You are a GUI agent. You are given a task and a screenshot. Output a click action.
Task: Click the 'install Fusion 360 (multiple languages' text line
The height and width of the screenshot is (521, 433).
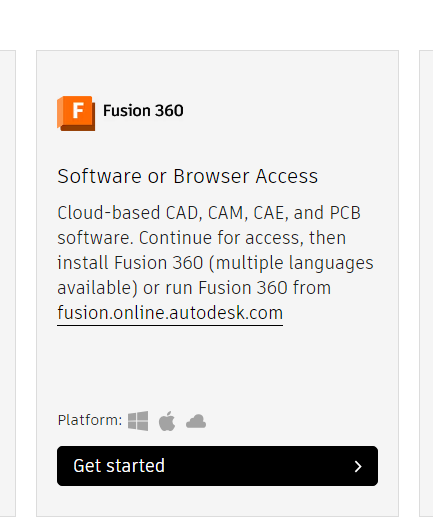215,263
